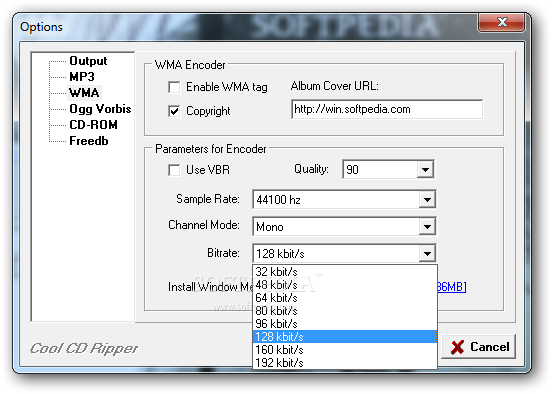Open the Channel Mode dropdown
552x394 pixels.
point(427,226)
